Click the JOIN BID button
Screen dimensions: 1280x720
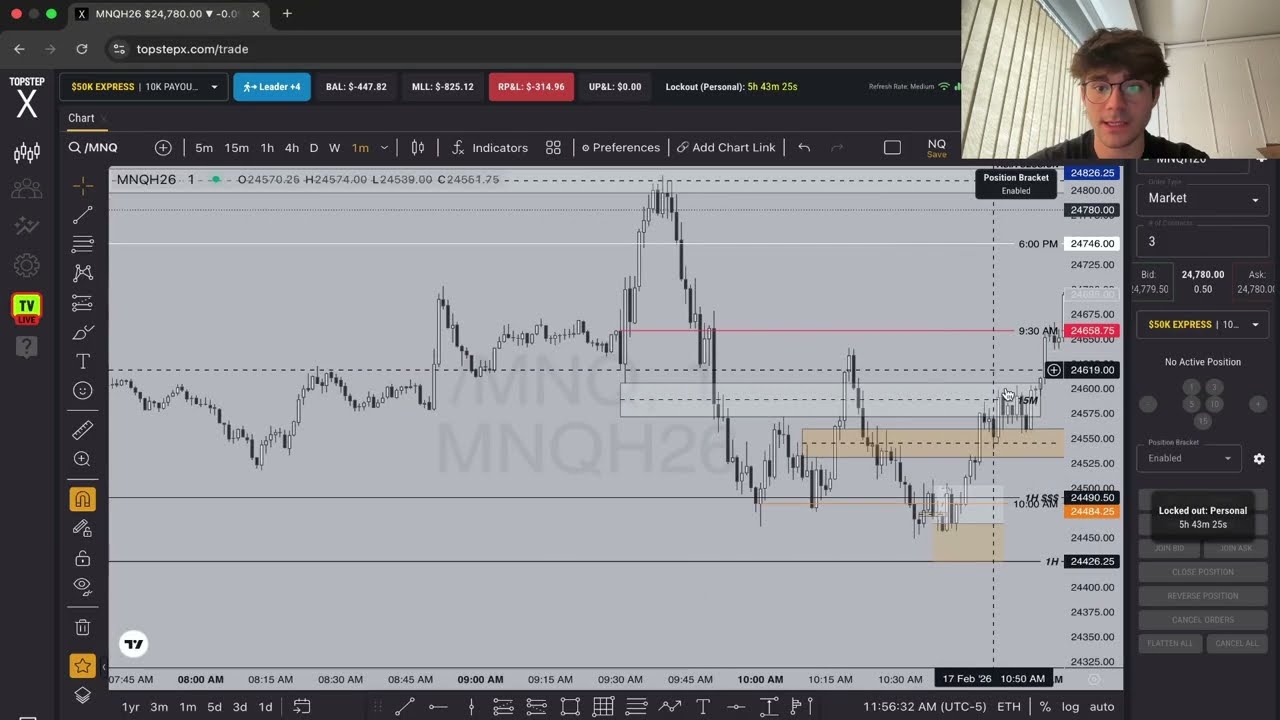(1170, 548)
